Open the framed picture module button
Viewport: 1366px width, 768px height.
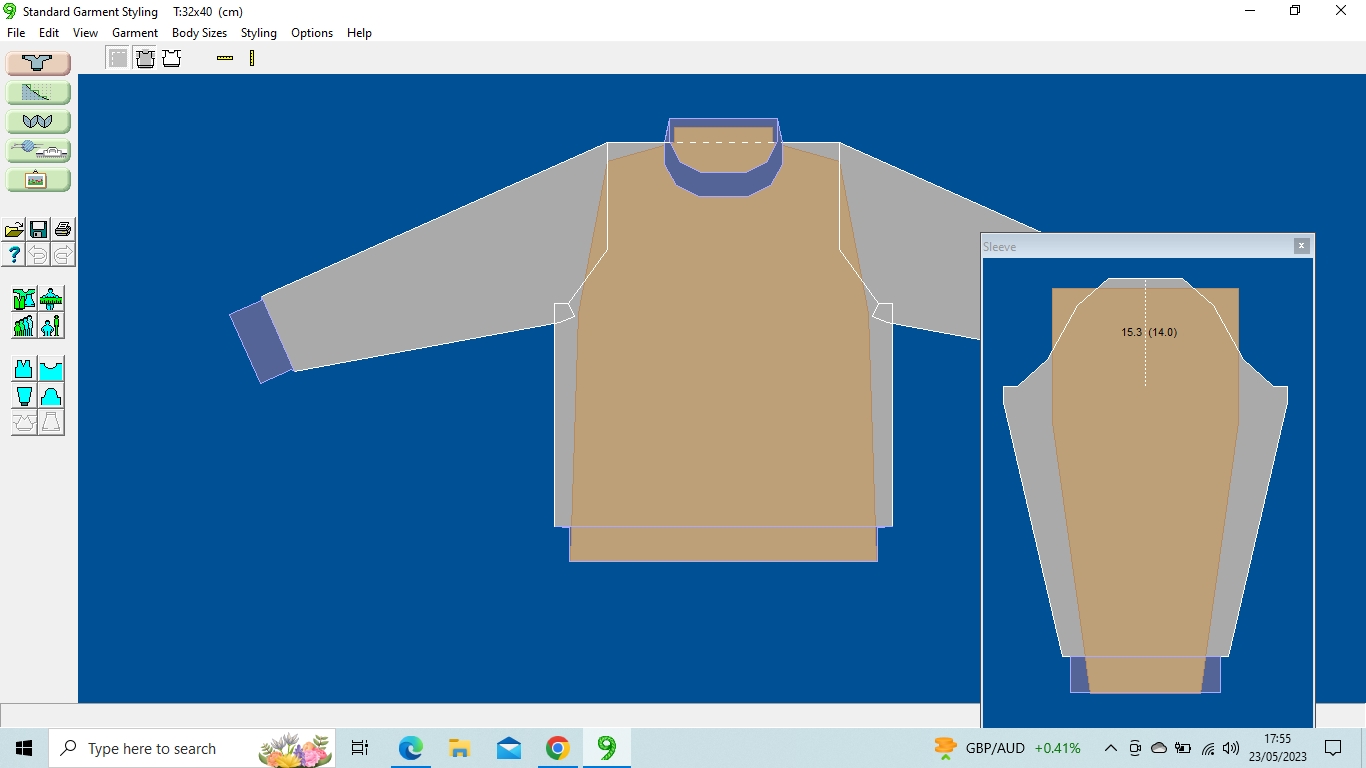[38, 180]
